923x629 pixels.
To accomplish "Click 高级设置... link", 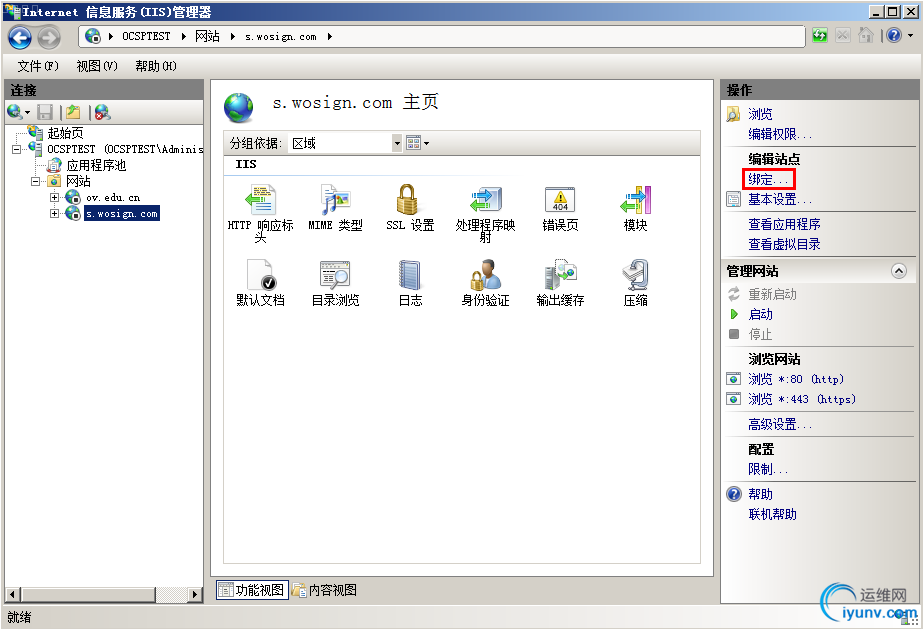I will [779, 424].
